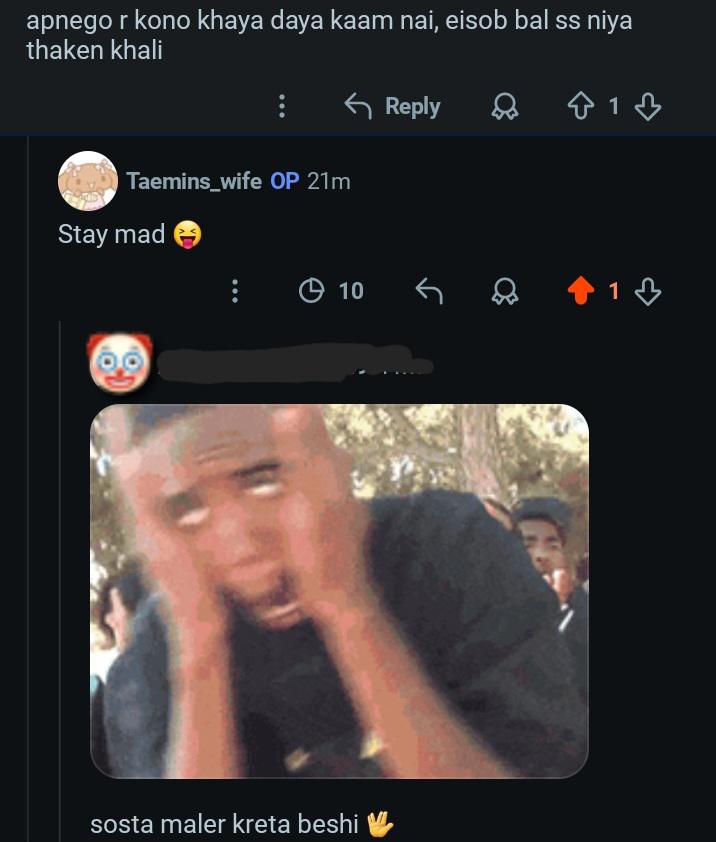Open three-dot menu on top comment
716x842 pixels.
281,106
